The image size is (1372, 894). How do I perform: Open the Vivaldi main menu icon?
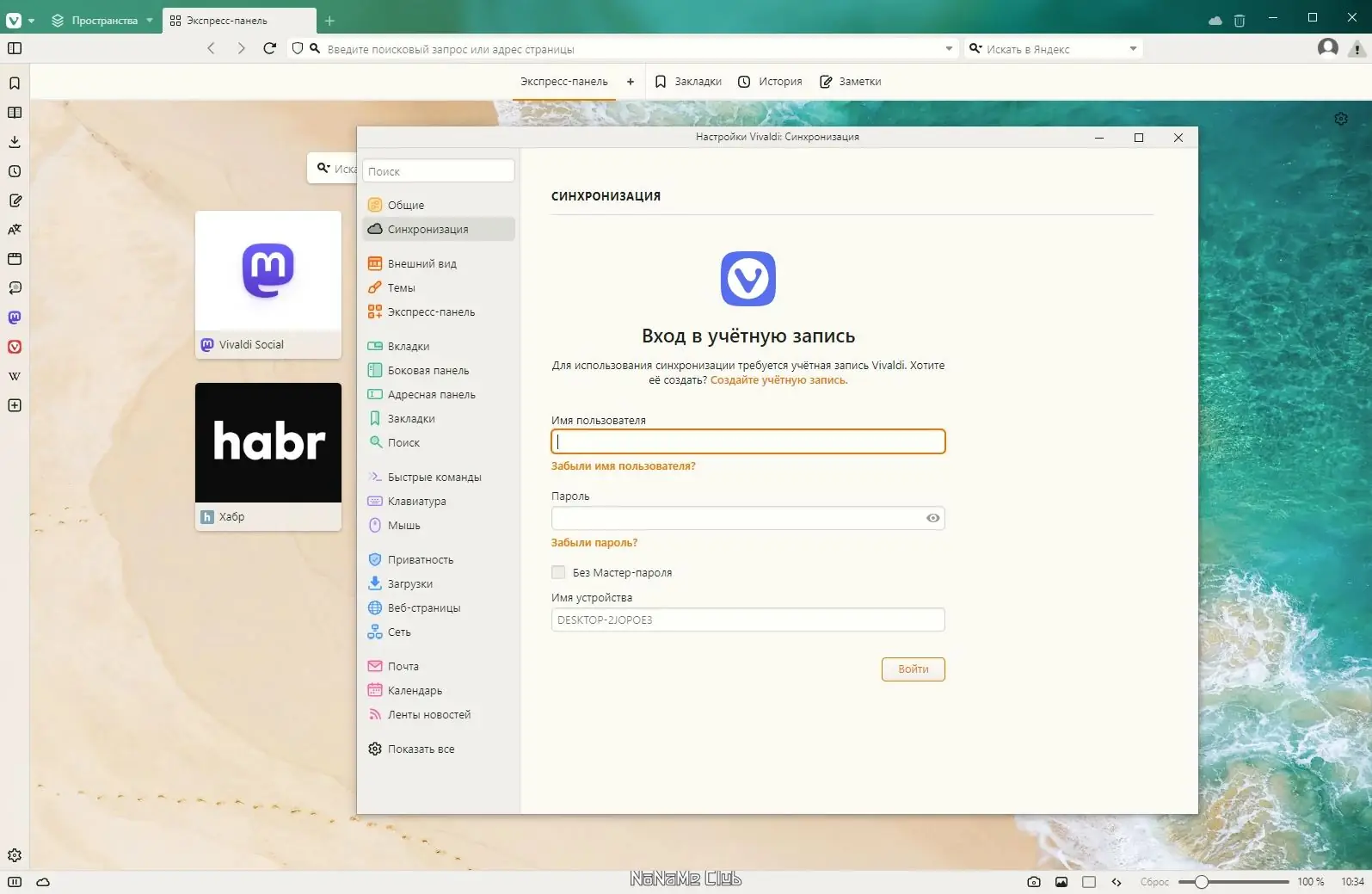tap(14, 20)
